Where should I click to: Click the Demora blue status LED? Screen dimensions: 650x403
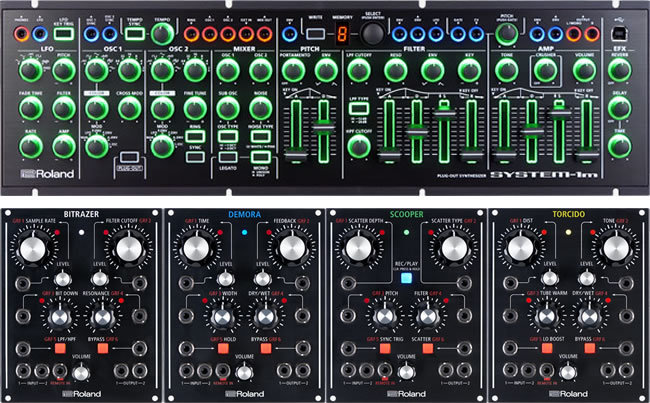click(244, 232)
